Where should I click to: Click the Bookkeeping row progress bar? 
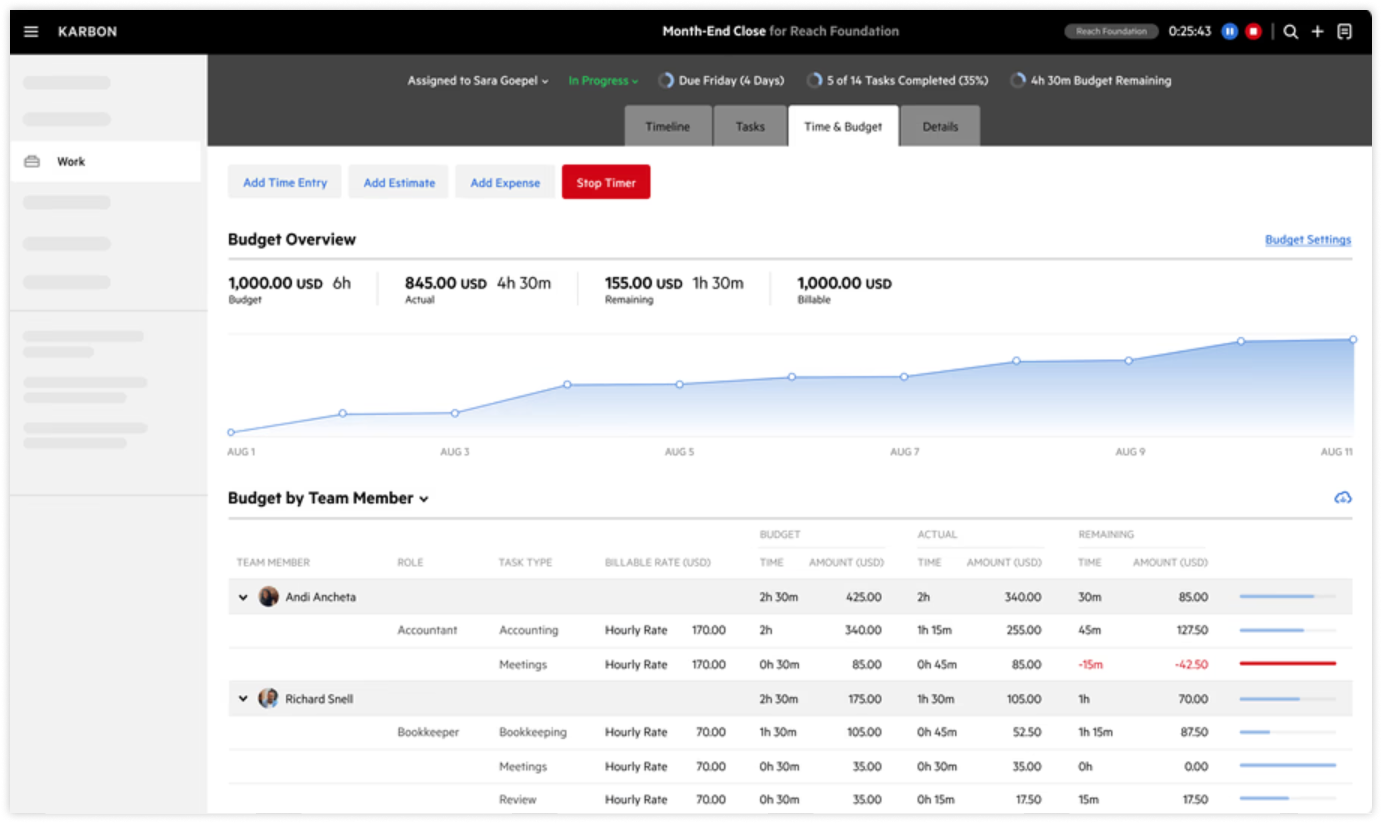[x=1288, y=733]
